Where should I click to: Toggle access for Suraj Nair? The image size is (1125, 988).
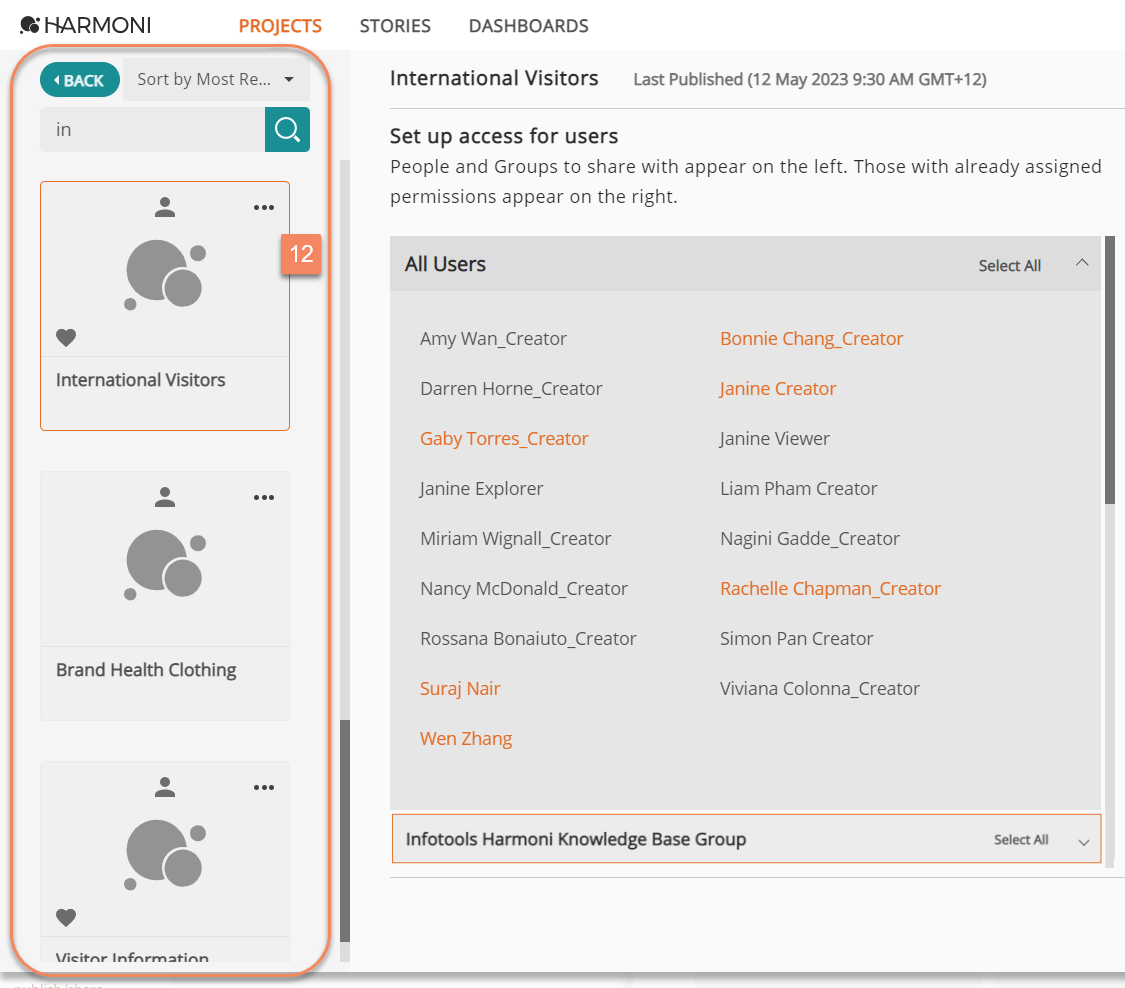tap(460, 689)
